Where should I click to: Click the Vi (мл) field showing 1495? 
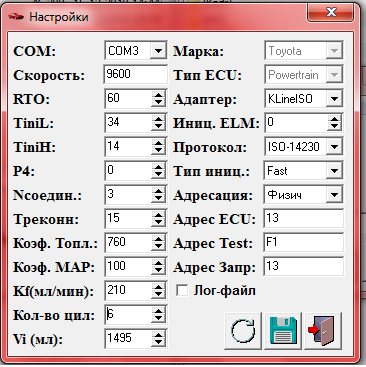pos(128,339)
